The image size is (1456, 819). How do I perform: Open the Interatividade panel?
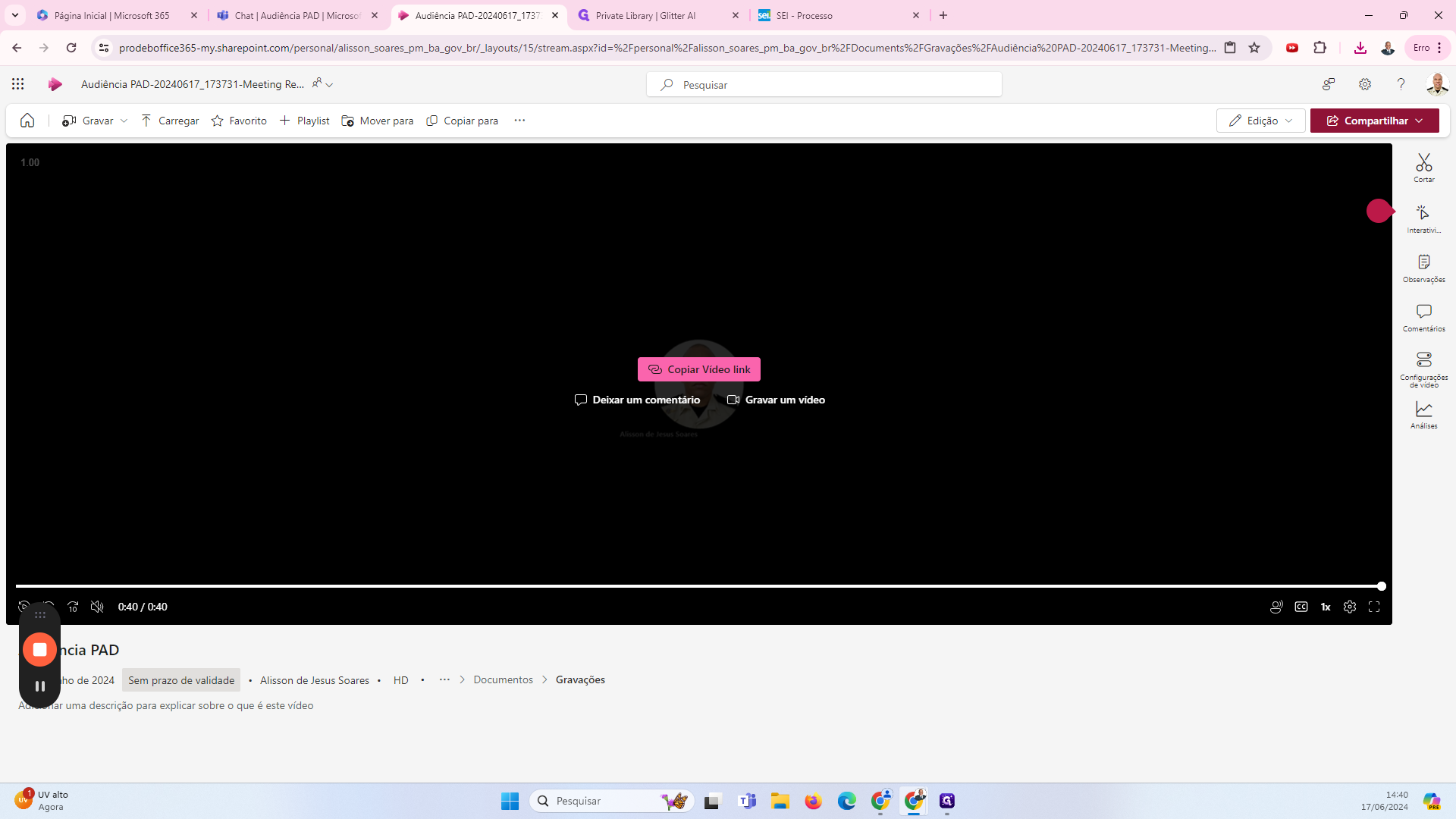click(x=1423, y=218)
